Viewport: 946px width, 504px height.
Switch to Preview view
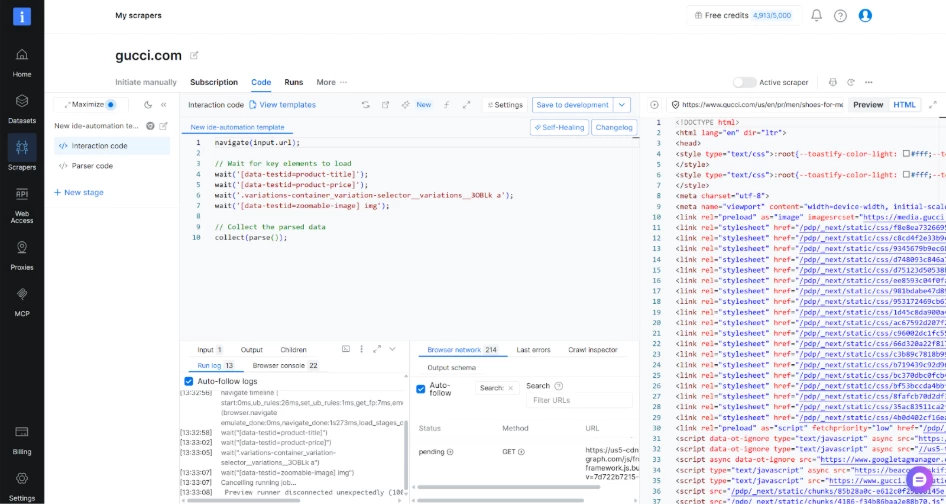[x=868, y=104]
